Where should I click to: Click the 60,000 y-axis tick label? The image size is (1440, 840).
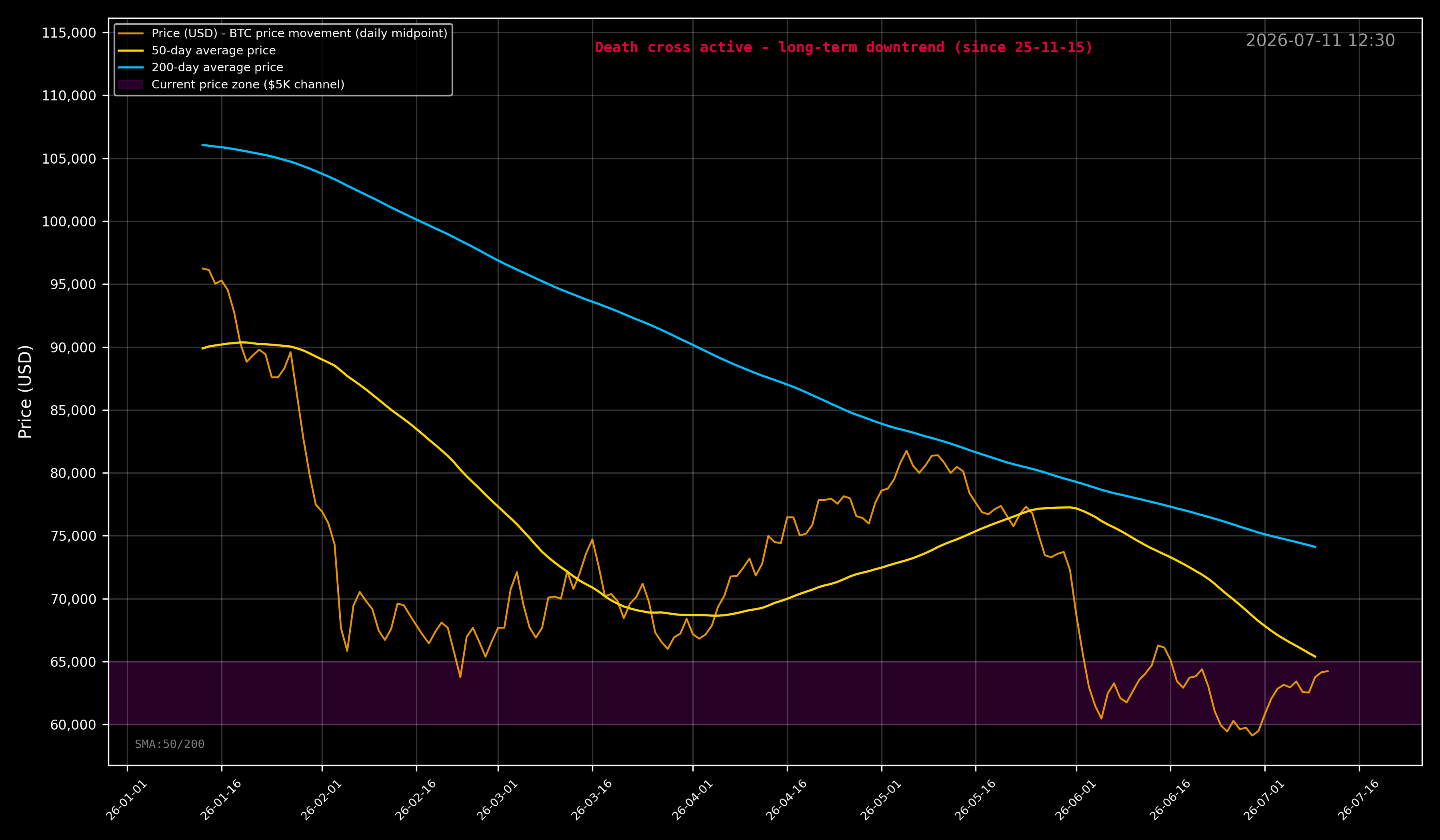(x=73, y=724)
